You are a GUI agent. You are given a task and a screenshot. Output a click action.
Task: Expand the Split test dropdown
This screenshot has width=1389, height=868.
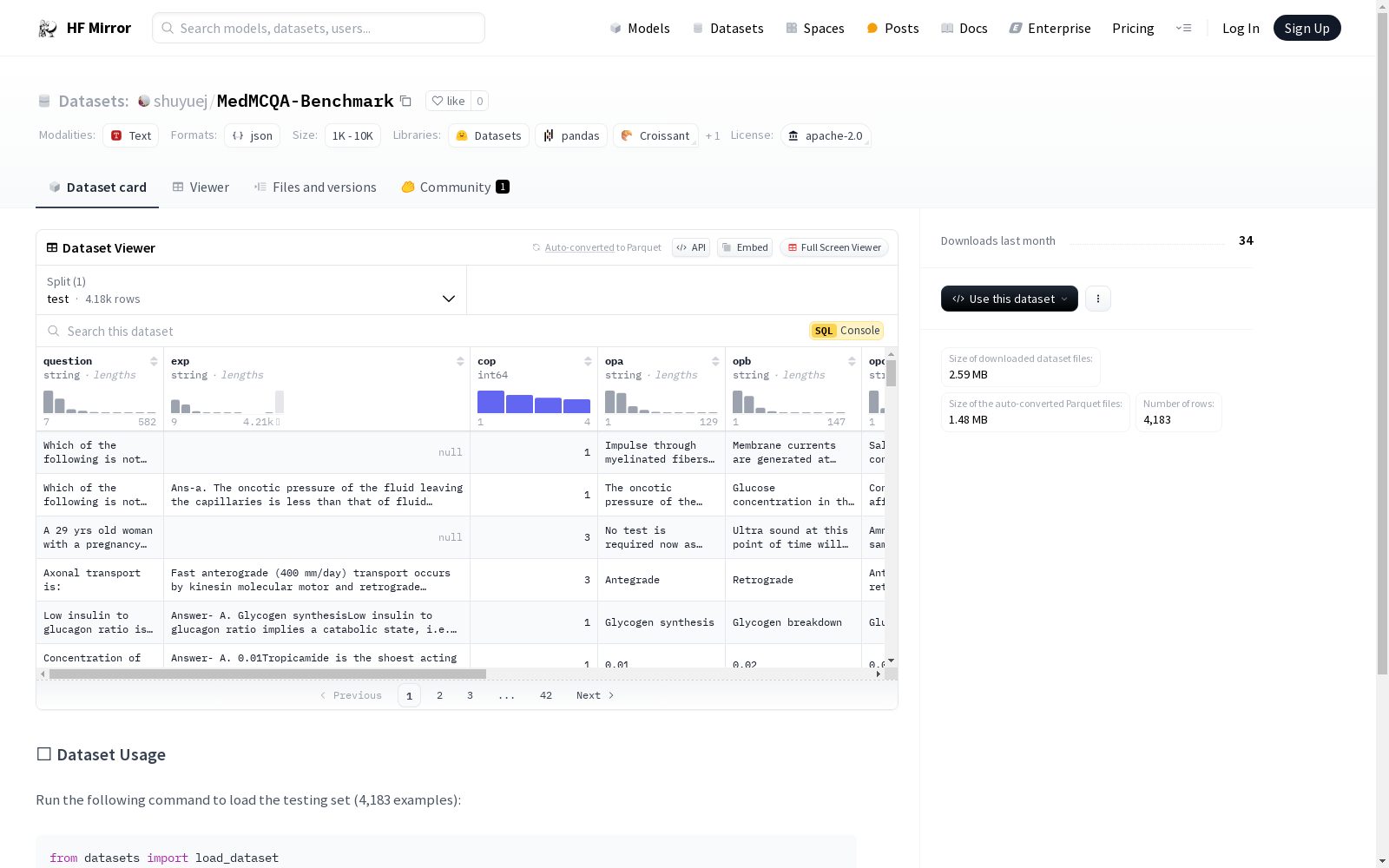click(x=252, y=290)
